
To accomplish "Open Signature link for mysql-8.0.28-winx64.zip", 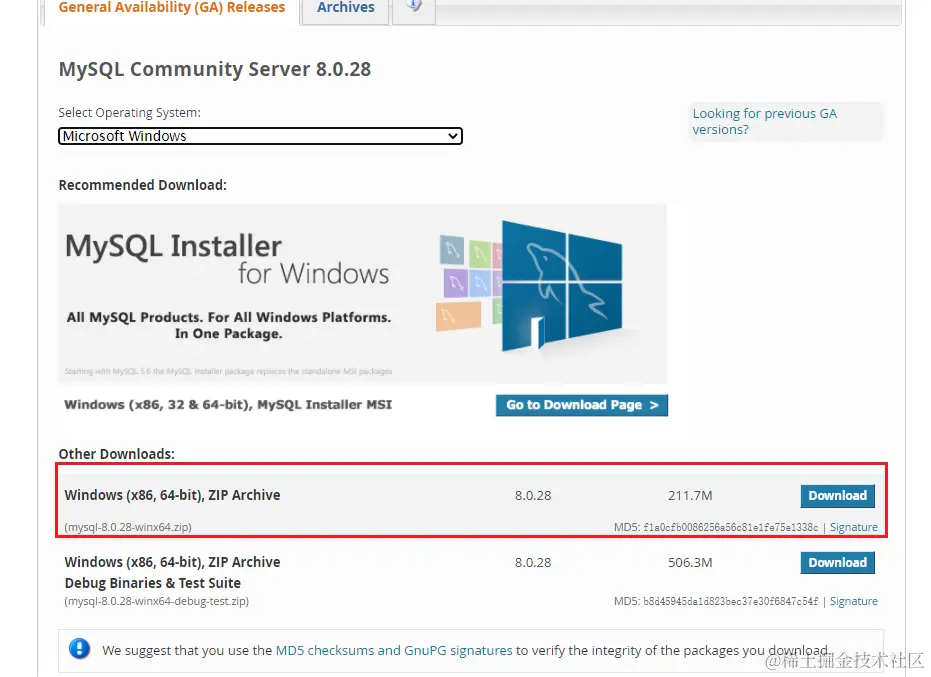I will click(x=853, y=527).
